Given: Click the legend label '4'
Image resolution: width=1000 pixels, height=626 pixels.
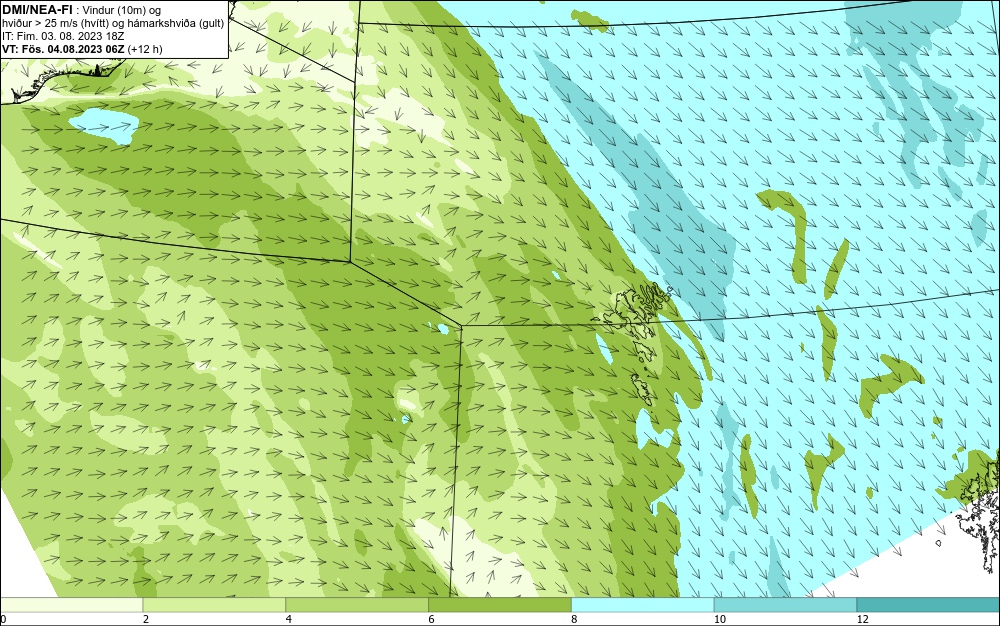Looking at the screenshot, I should point(288,619).
